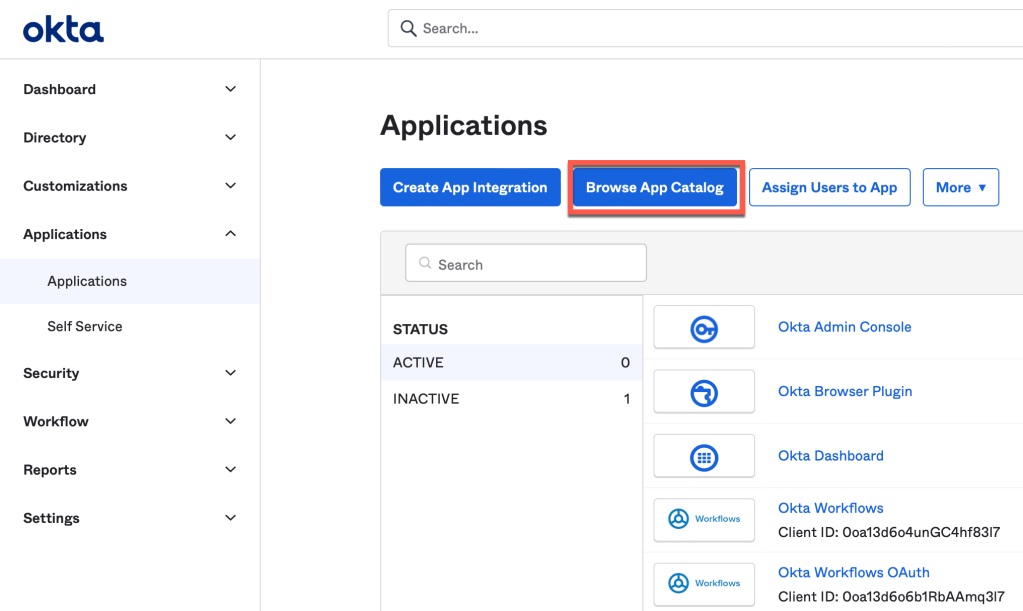
Task: Expand the Security sidebar section
Action: [x=230, y=373]
